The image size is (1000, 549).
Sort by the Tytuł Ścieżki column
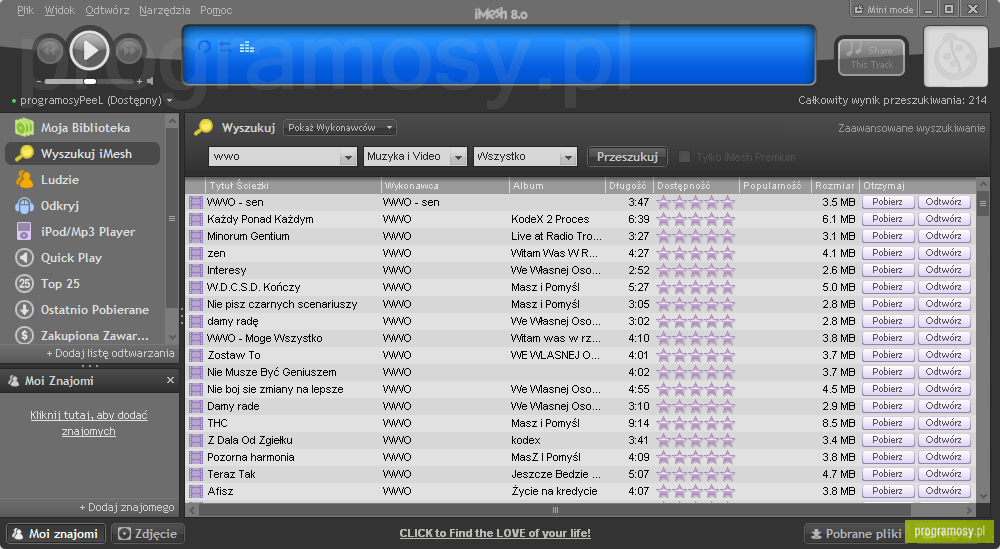tap(293, 186)
